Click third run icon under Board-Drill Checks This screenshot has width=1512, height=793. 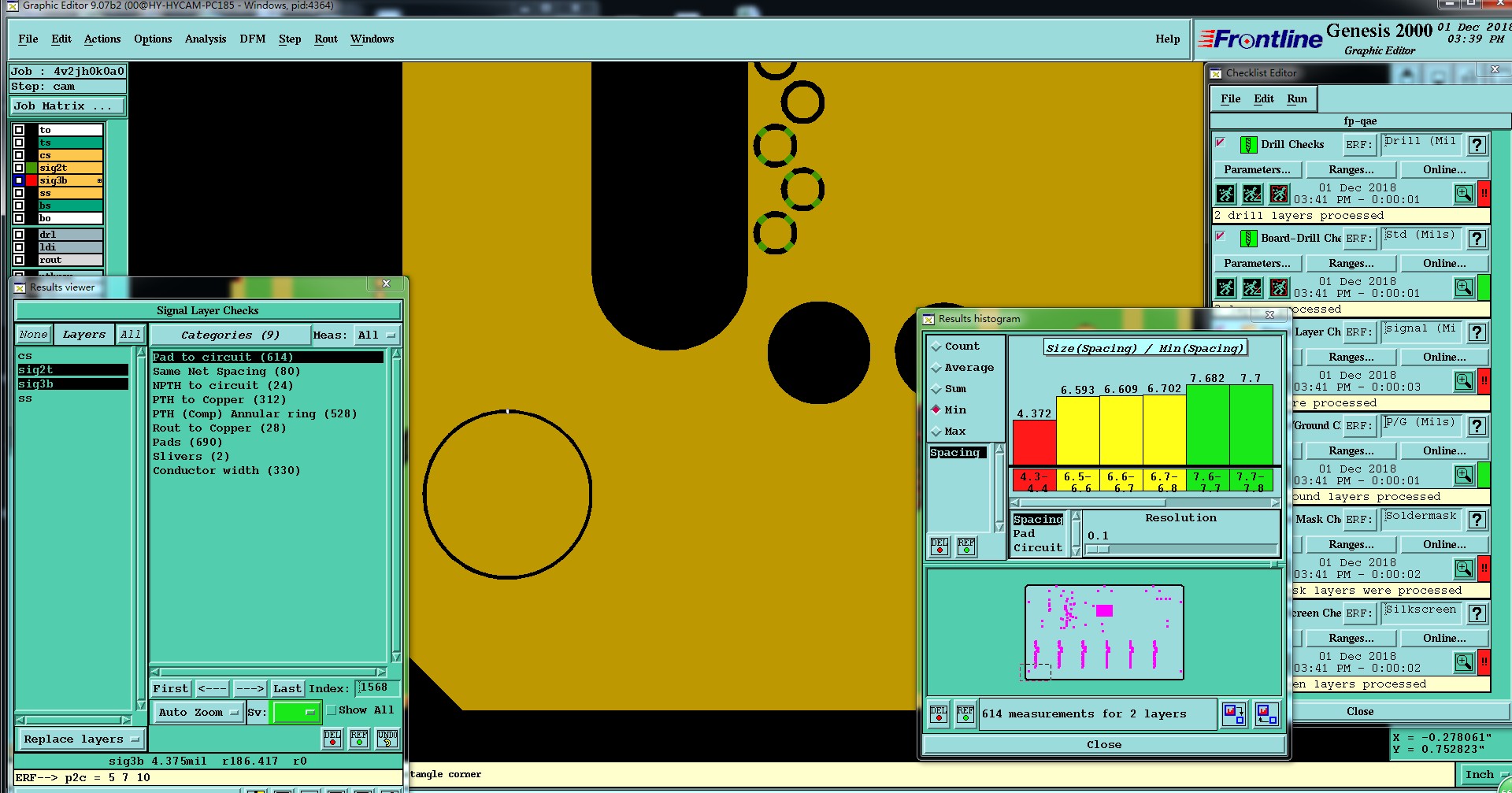coord(1279,287)
